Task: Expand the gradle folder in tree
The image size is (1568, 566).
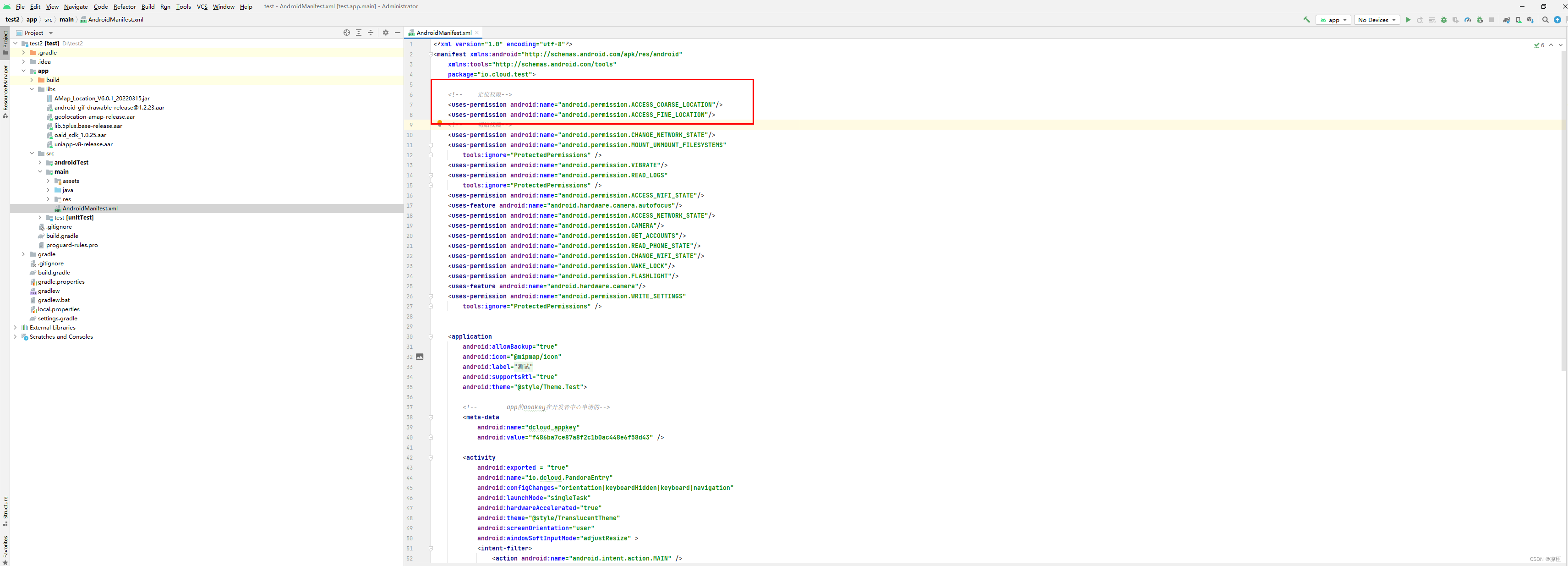Action: pyautogui.click(x=24, y=254)
